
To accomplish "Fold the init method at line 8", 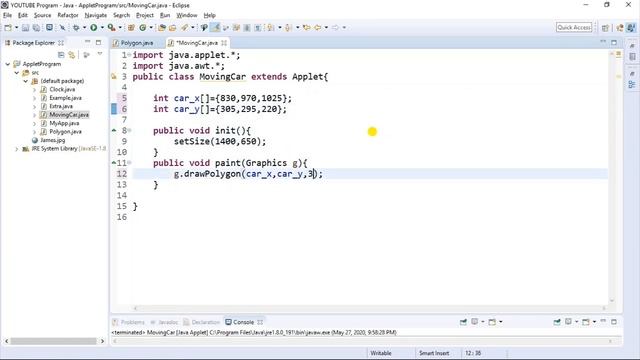I will 129,131.
